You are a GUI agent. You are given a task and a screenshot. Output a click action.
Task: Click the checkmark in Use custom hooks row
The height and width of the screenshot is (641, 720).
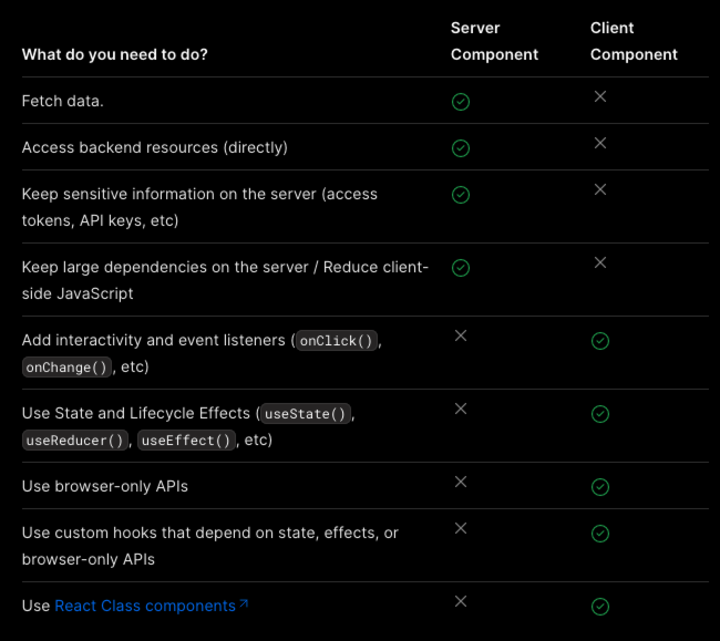[x=600, y=533]
